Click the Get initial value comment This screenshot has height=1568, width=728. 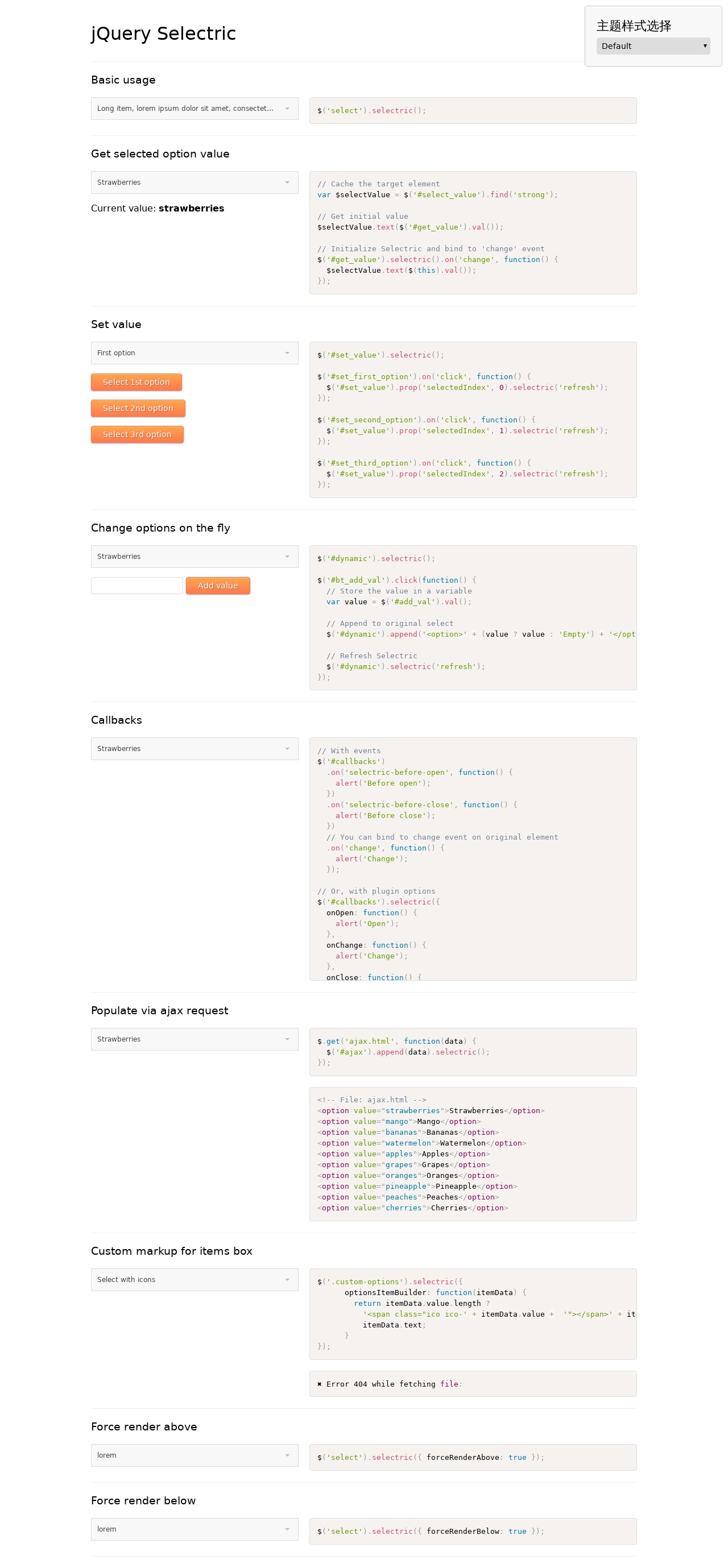(363, 216)
